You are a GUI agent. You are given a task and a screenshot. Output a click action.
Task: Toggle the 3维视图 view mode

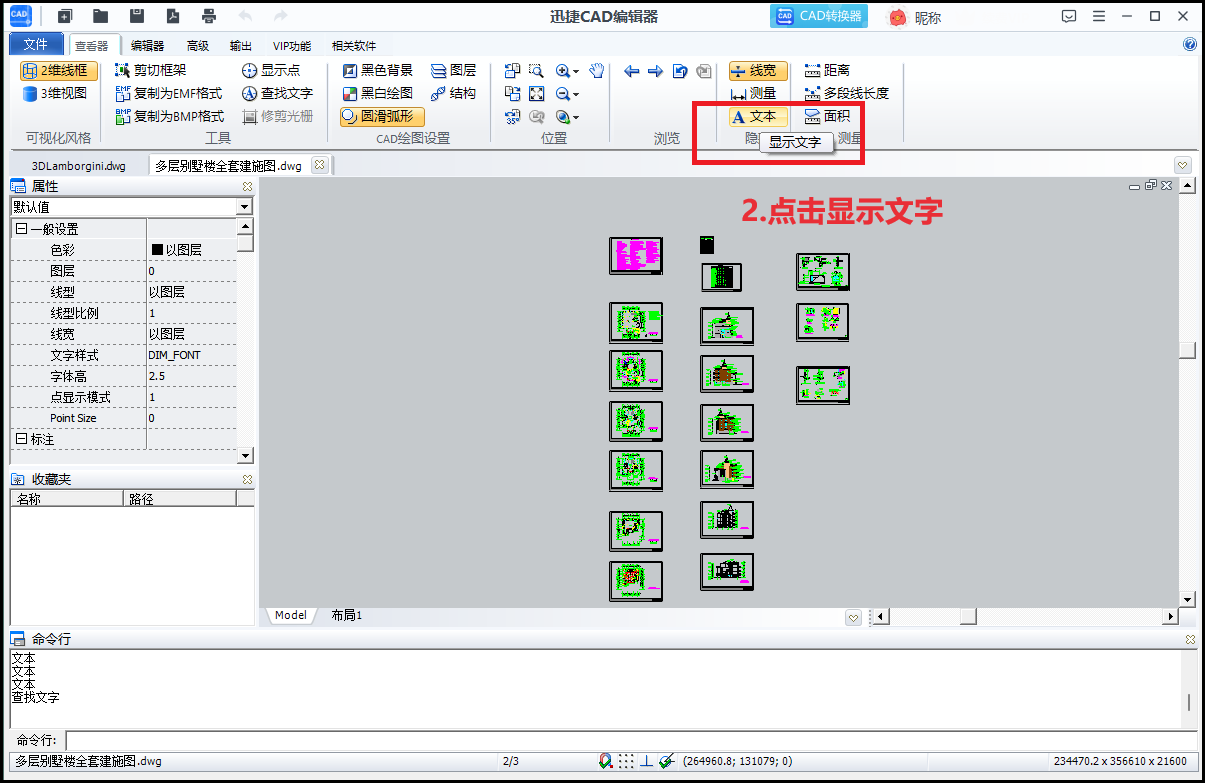tap(56, 93)
